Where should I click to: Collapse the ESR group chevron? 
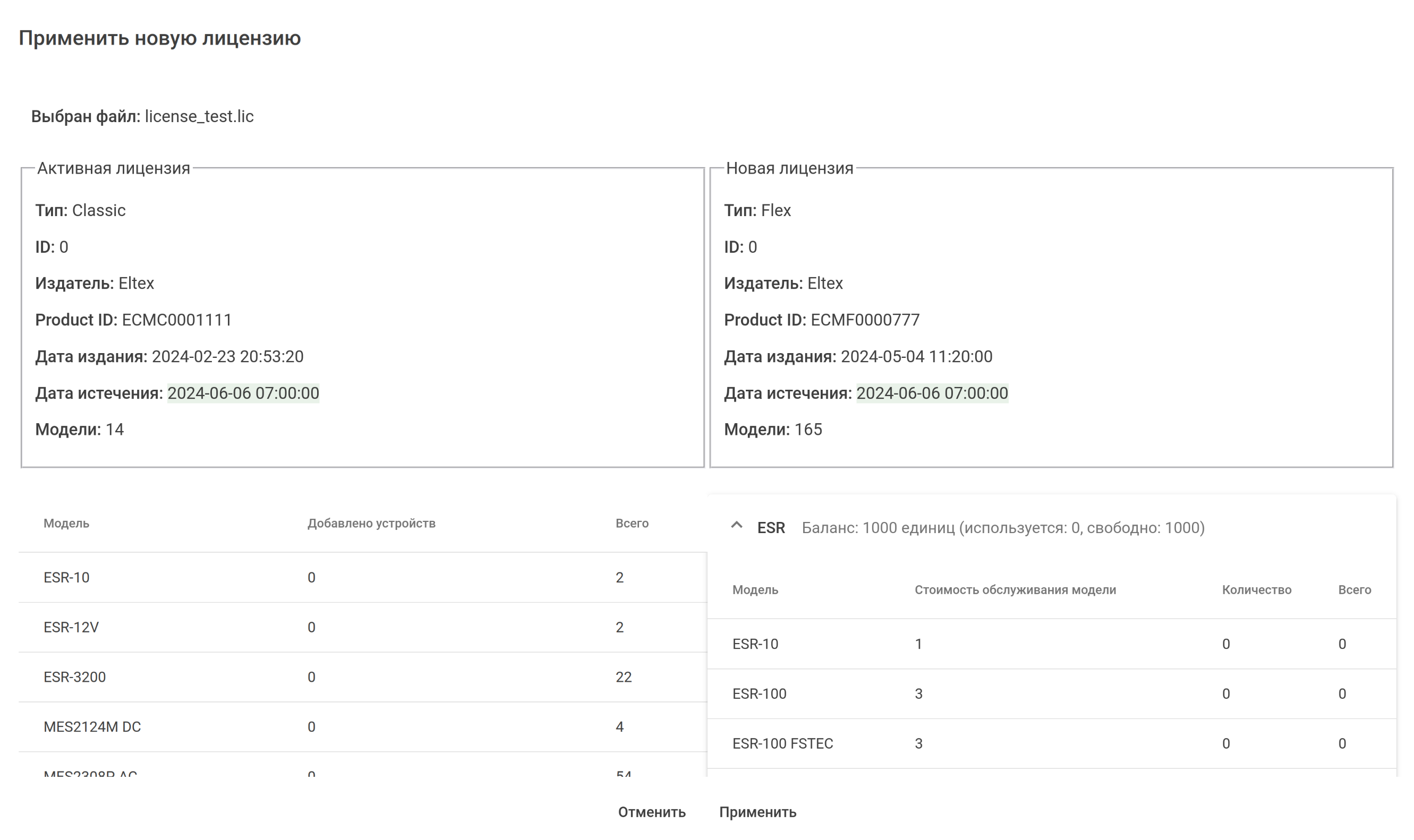coord(736,526)
